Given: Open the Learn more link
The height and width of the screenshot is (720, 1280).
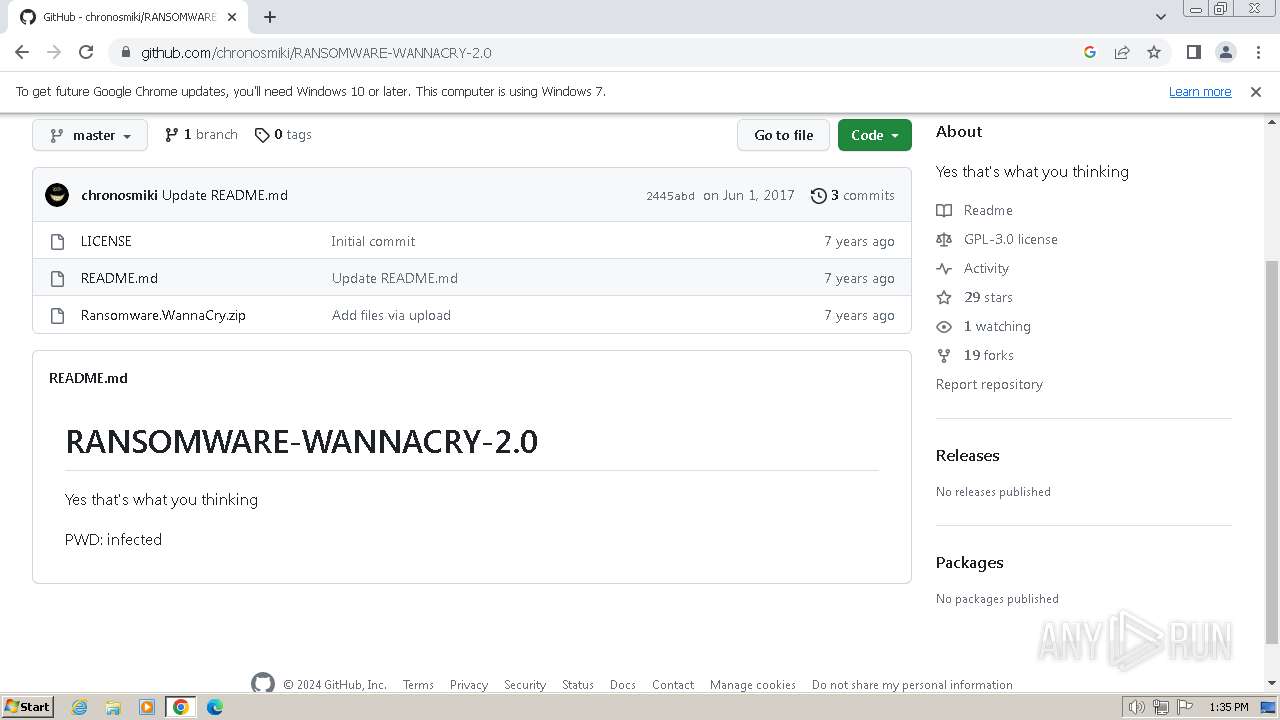Looking at the screenshot, I should (x=1200, y=91).
